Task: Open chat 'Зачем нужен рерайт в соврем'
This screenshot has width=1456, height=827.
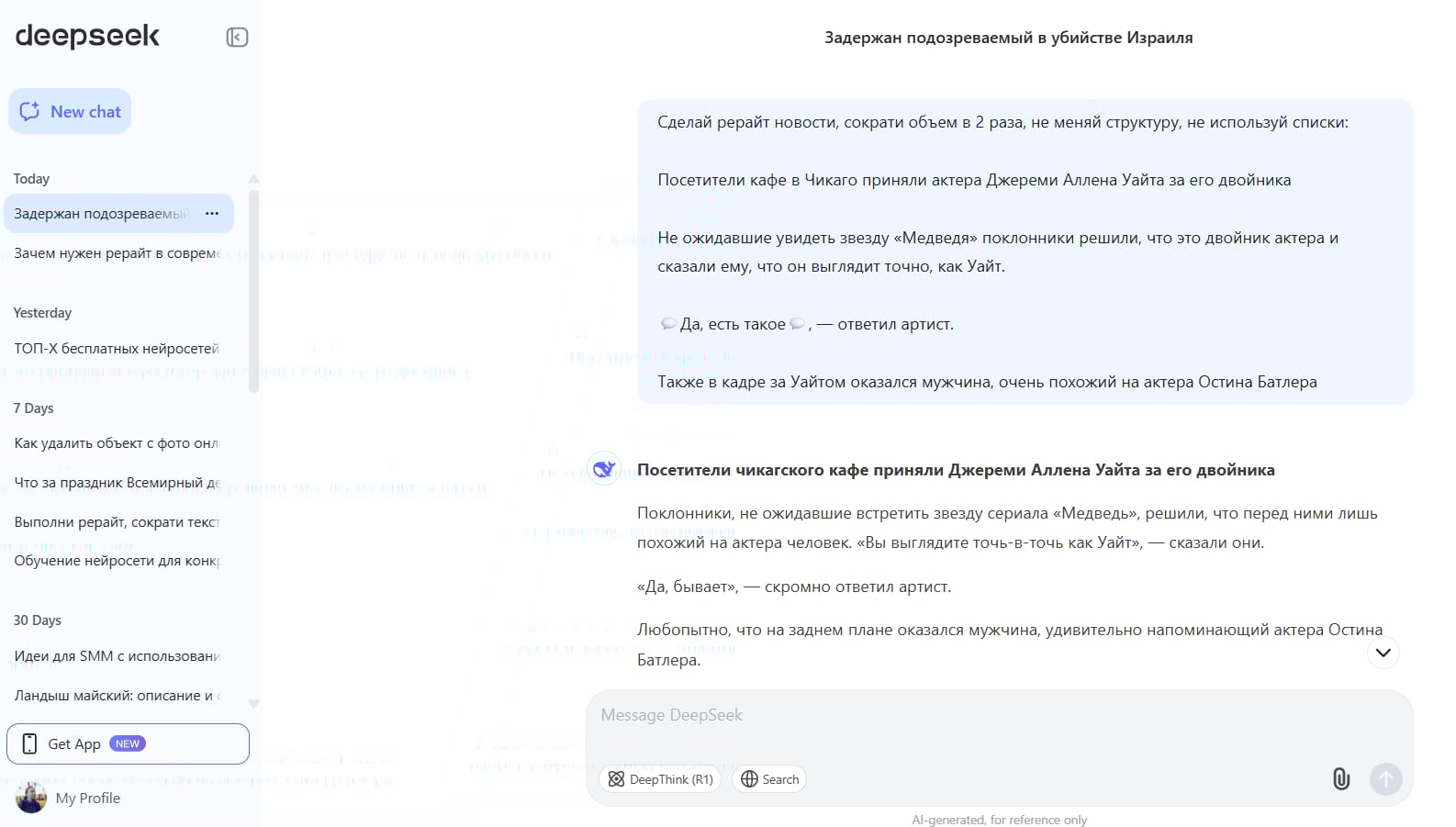Action: coord(118,253)
